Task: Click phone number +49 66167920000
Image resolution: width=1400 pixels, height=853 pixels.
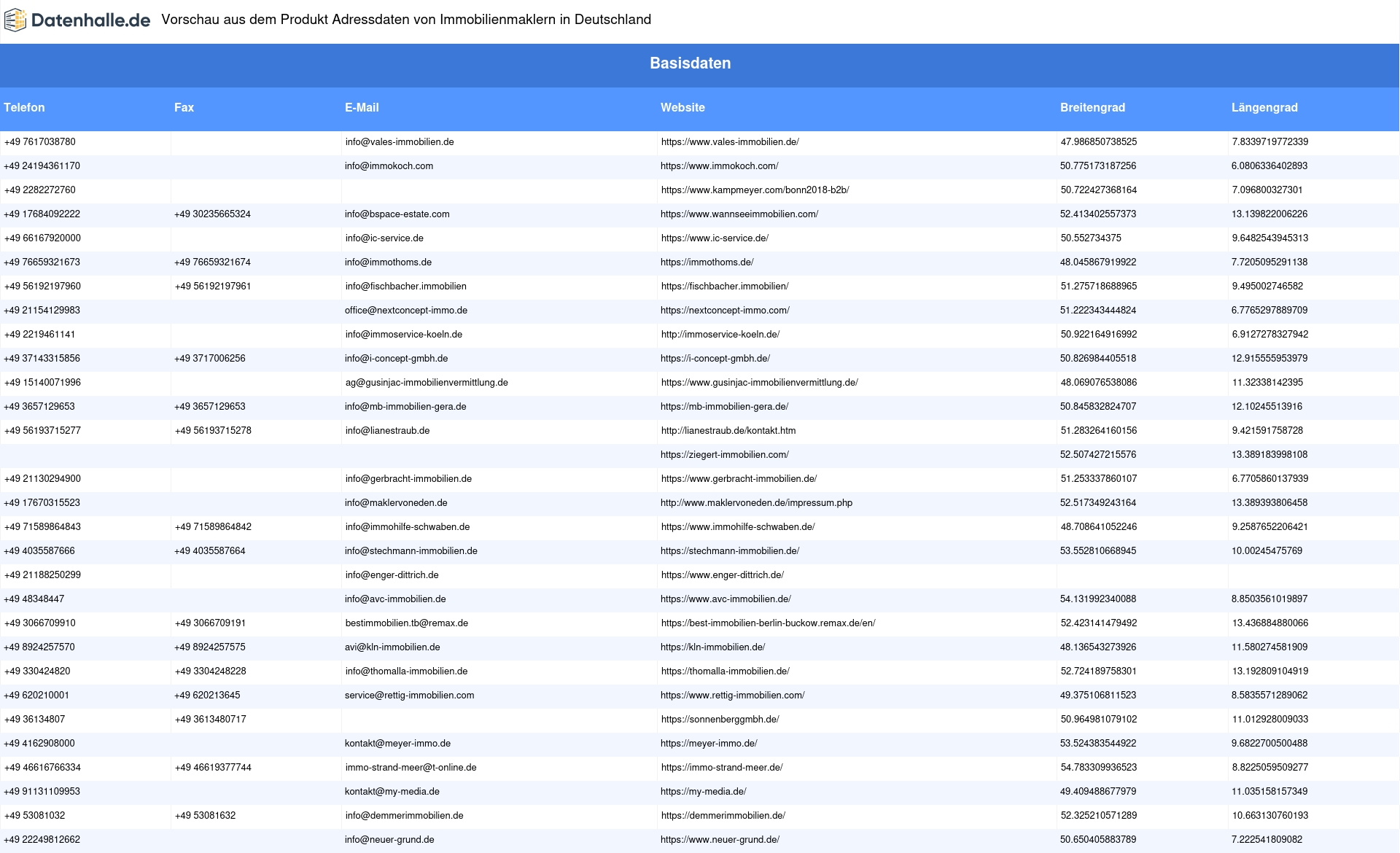Action: click(42, 238)
